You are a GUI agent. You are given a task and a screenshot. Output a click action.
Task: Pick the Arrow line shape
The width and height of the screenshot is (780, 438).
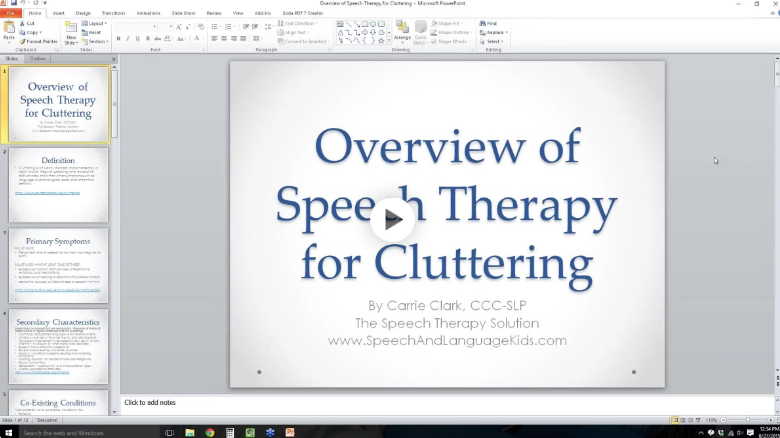(357, 24)
